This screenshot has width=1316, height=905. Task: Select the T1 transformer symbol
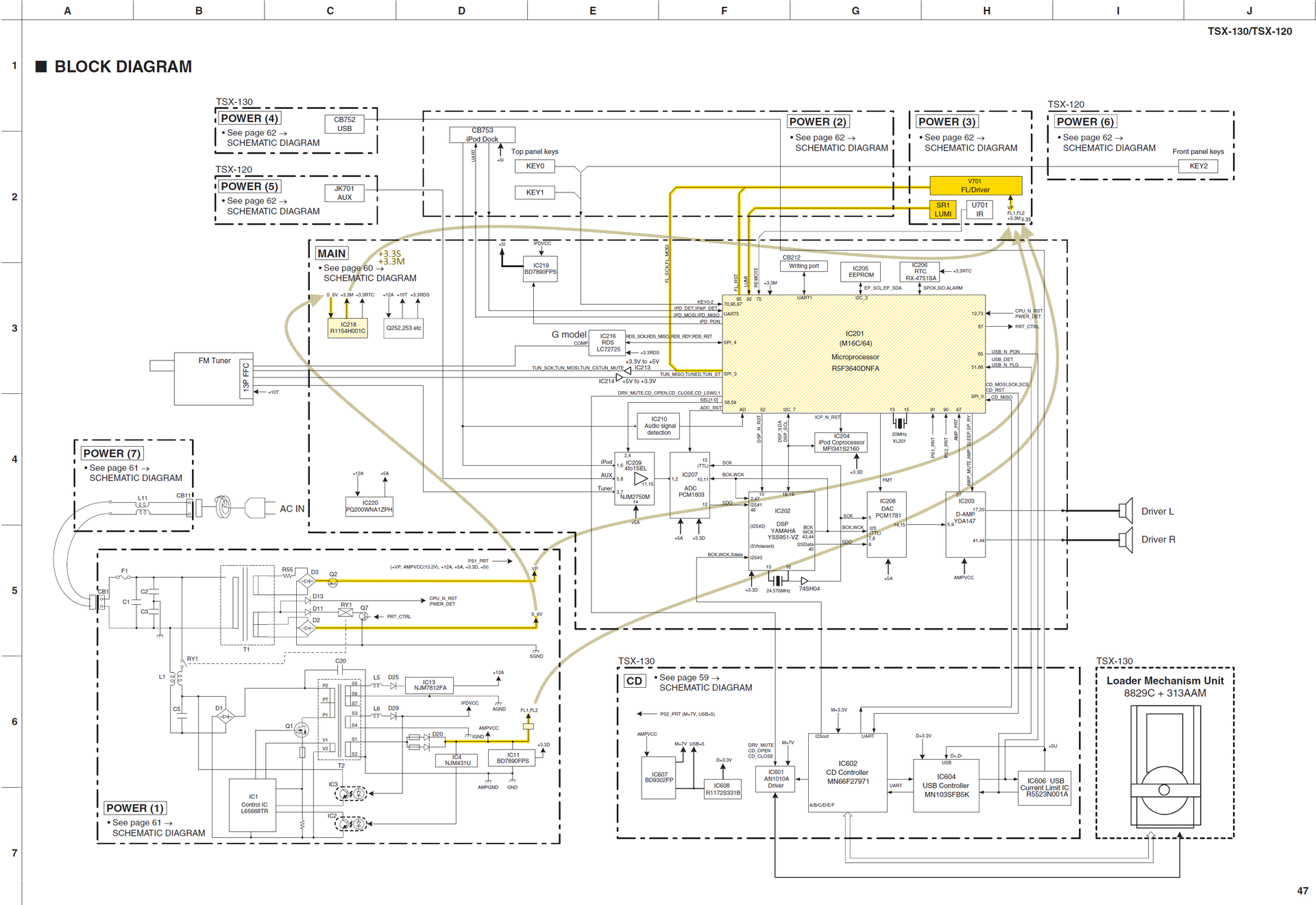[247, 605]
